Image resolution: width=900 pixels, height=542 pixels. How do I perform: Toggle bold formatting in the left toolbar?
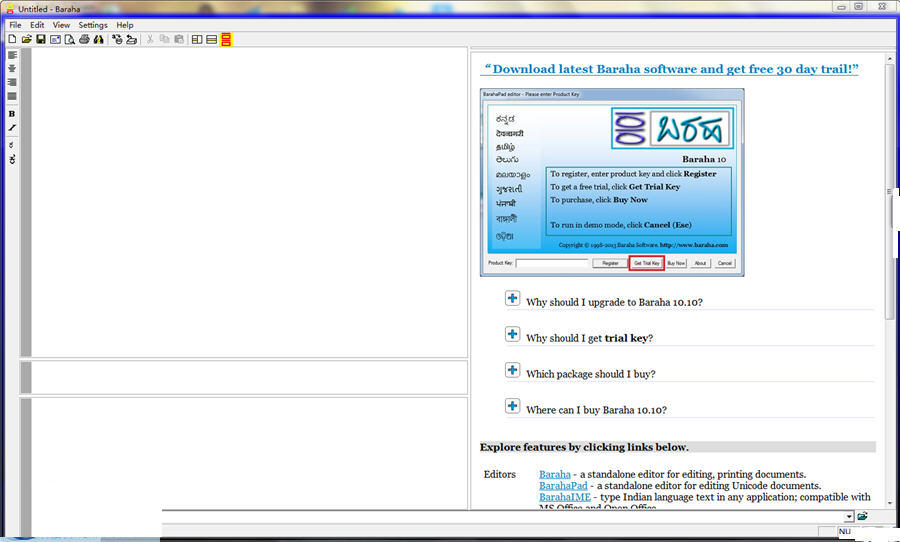pyautogui.click(x=12, y=114)
